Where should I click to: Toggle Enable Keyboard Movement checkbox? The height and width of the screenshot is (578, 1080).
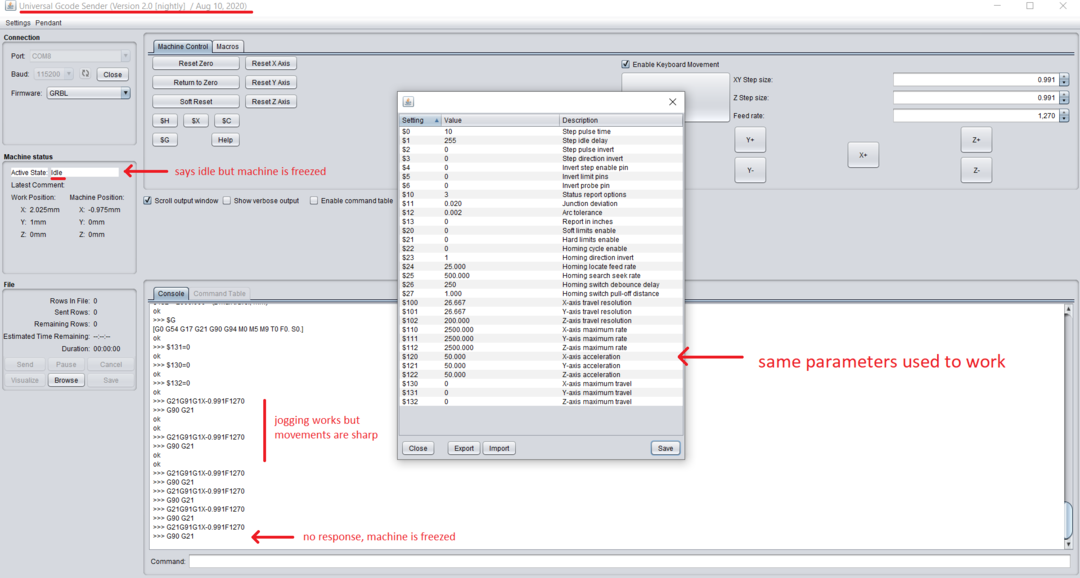(626, 64)
